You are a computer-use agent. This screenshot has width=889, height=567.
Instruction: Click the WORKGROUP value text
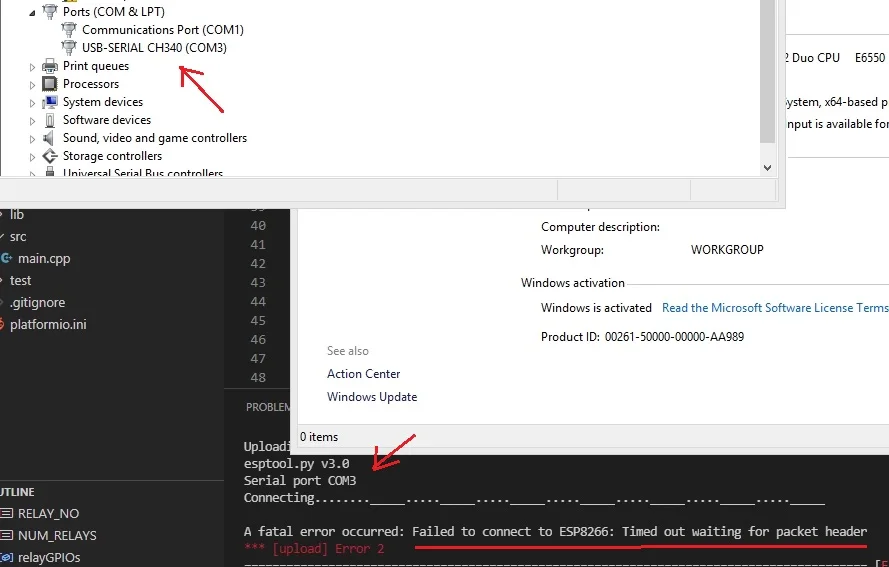tap(727, 250)
